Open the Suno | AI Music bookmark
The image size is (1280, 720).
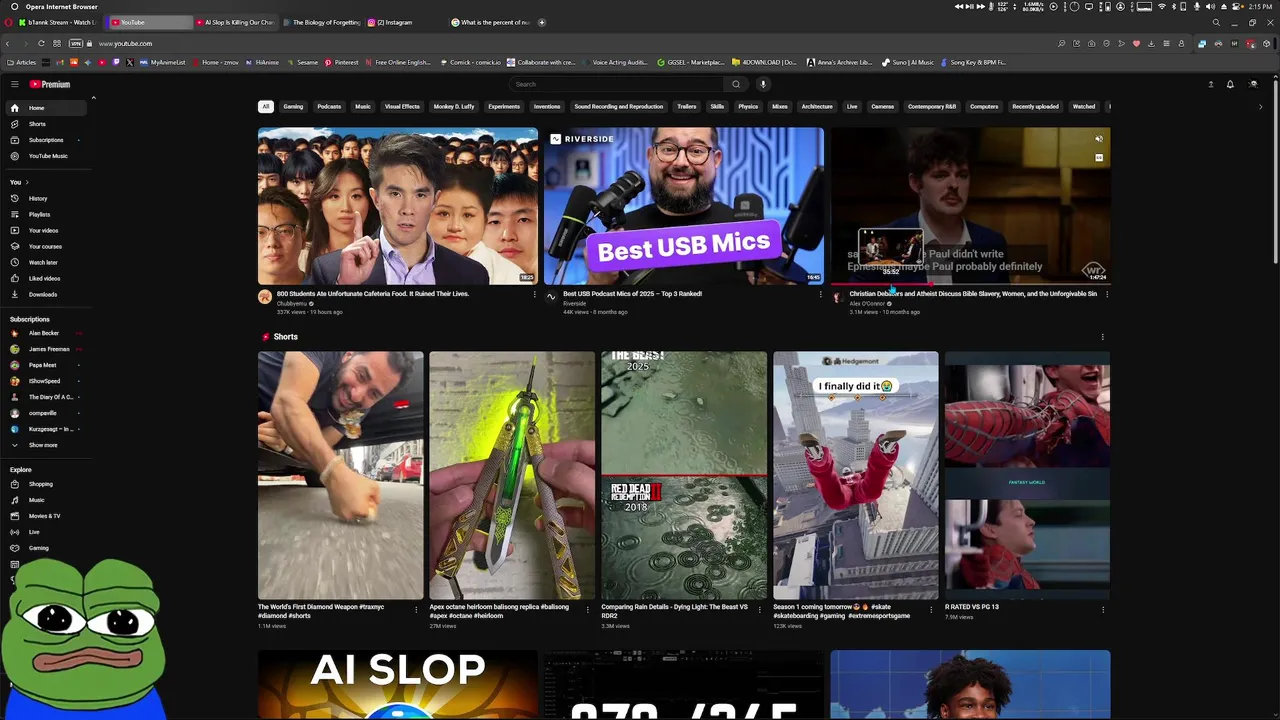tap(908, 62)
